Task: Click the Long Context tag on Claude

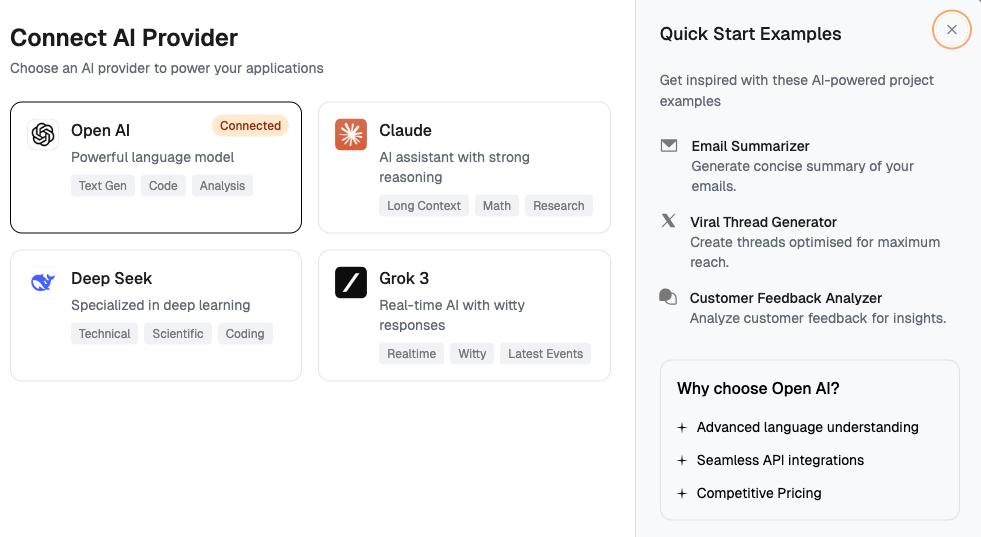Action: point(424,206)
